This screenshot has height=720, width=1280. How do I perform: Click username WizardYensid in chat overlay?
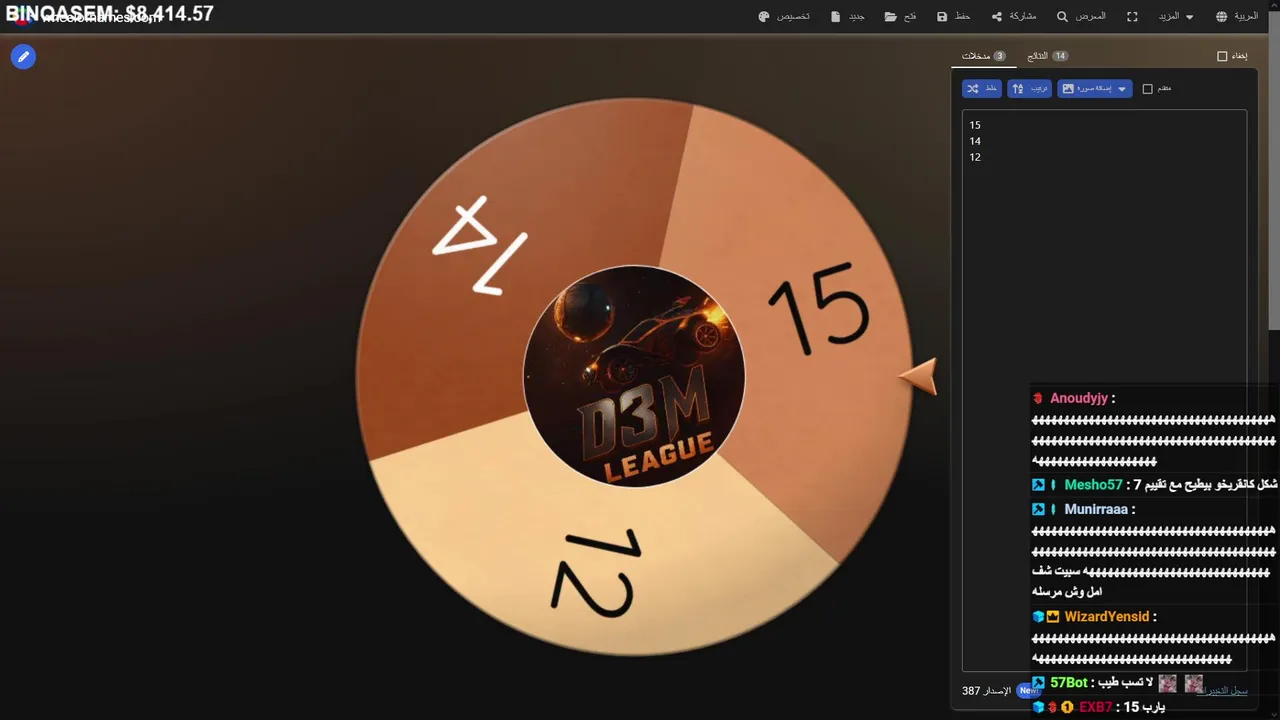pos(1107,617)
